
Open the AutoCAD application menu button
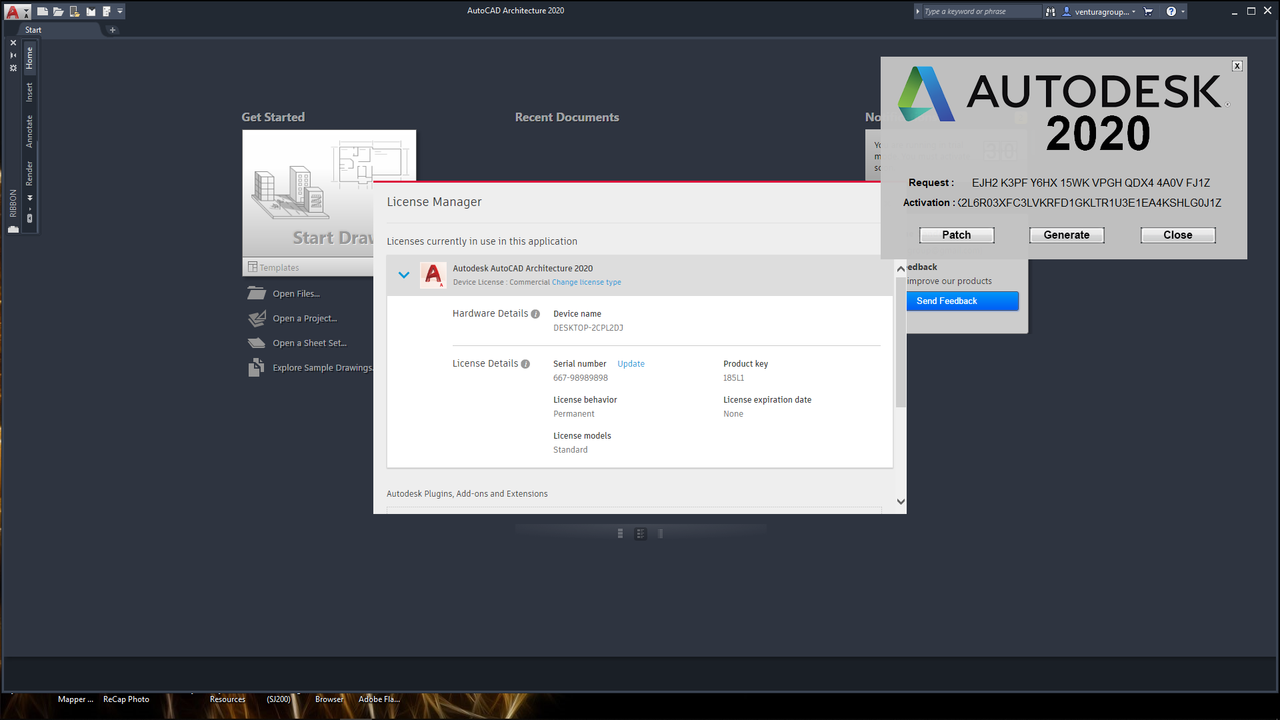(17, 11)
